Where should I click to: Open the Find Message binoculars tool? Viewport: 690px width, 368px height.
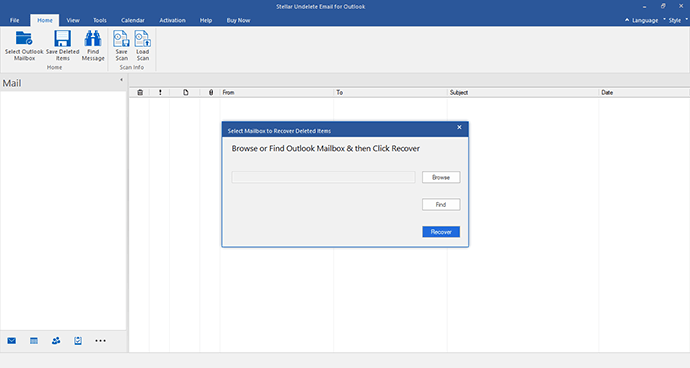pyautogui.click(x=93, y=39)
